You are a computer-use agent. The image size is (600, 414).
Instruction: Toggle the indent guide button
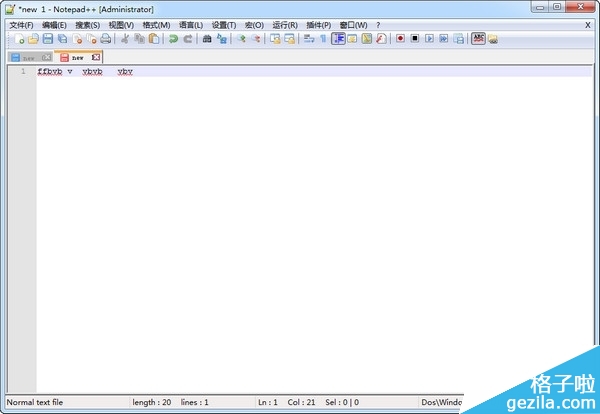tap(338, 39)
